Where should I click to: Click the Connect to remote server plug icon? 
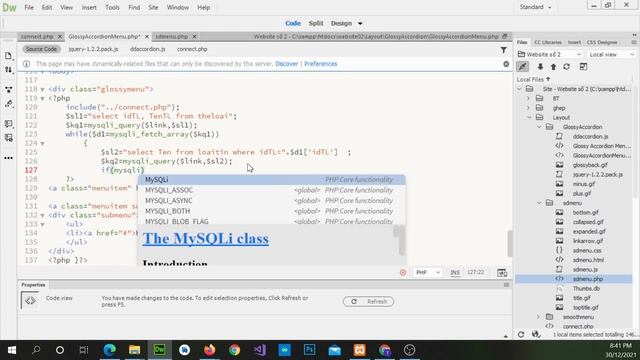coord(522,67)
